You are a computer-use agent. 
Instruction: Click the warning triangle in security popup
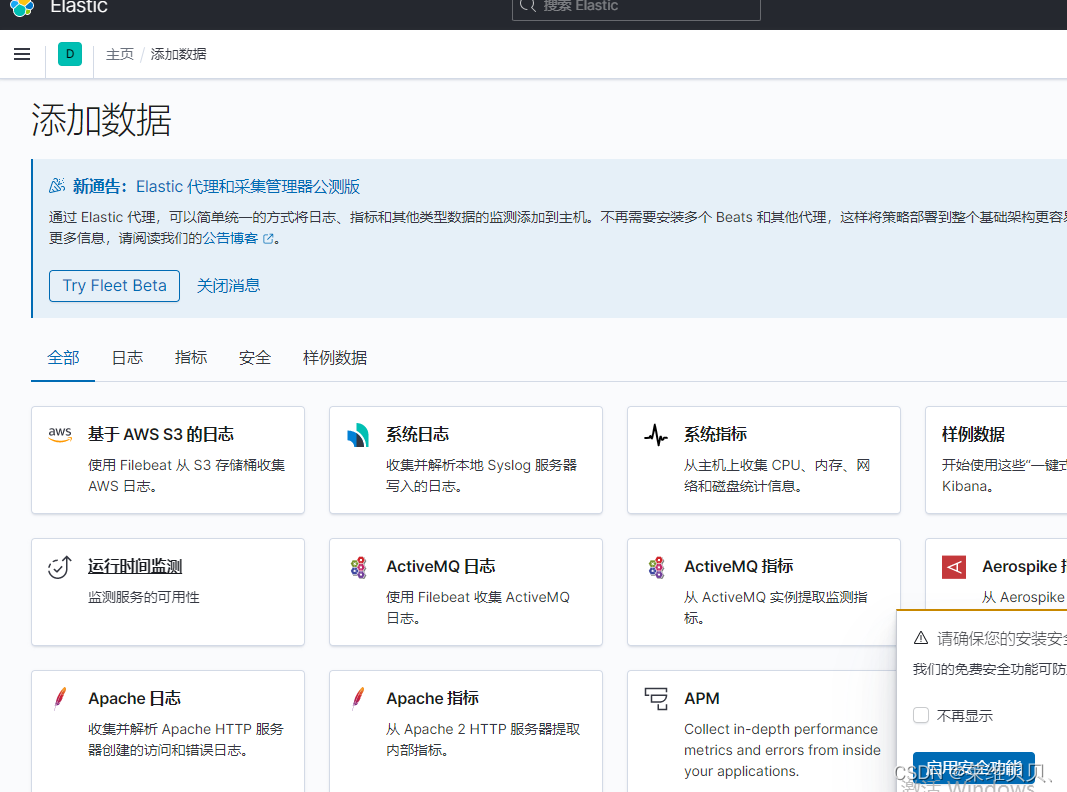coord(921,638)
